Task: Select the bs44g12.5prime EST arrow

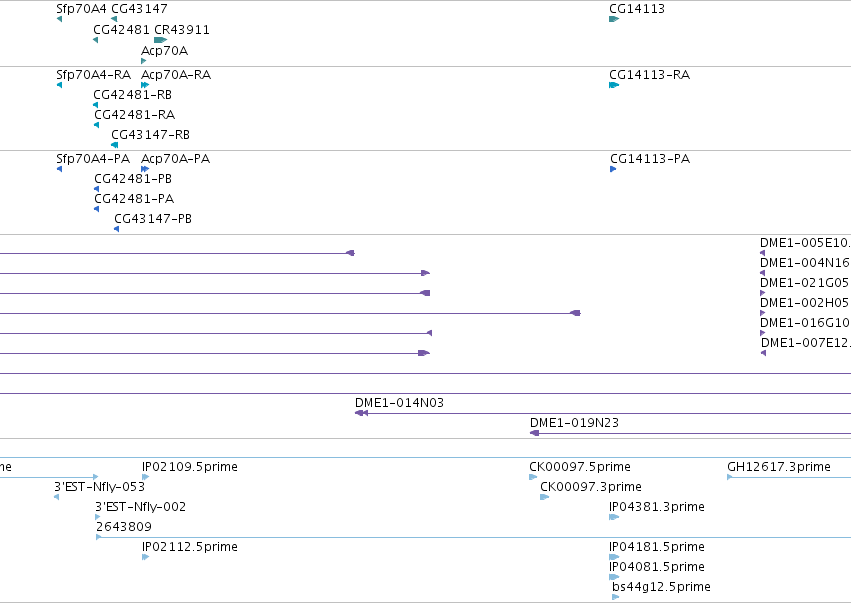Action: coord(615,596)
